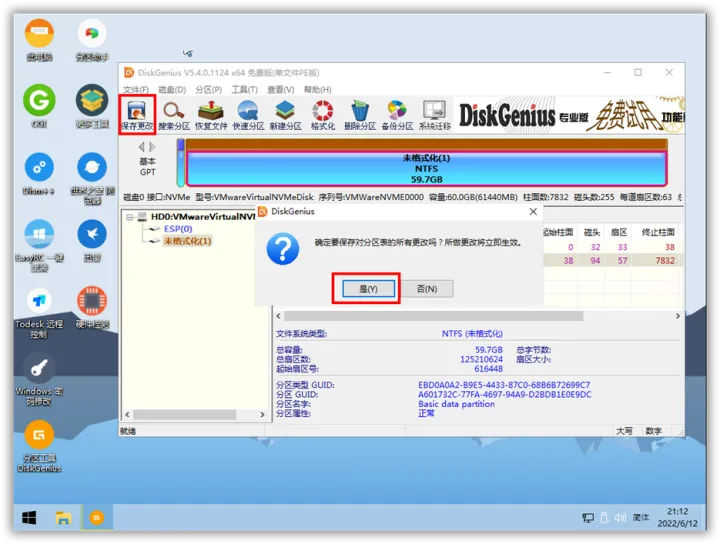Open the 磁盘(D) menu
This screenshot has height=544, width=720.
[x=172, y=90]
